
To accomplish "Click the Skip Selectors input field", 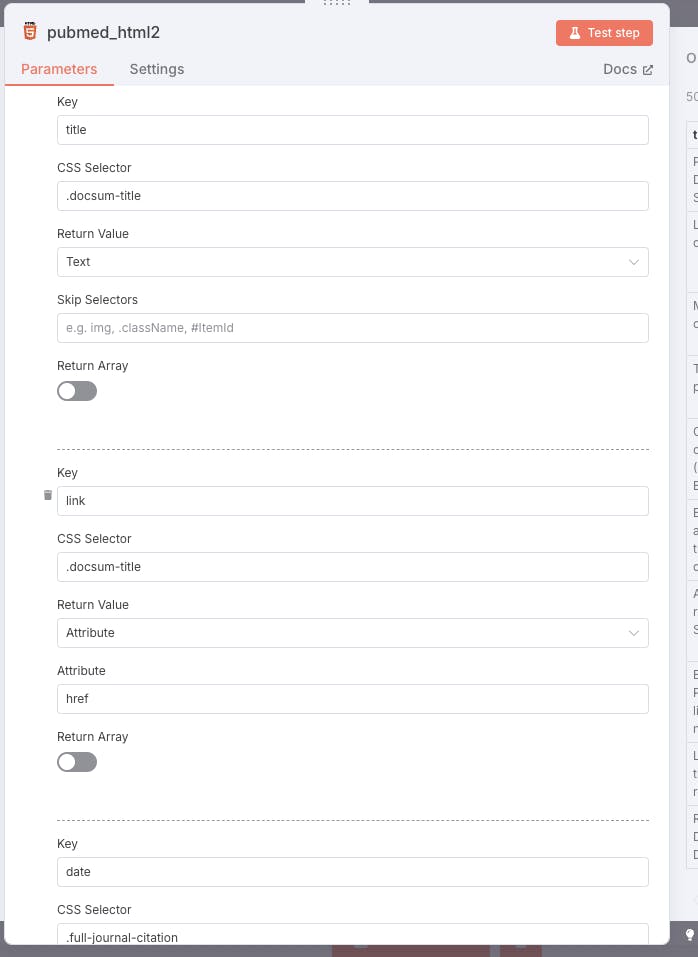I will 352,328.
